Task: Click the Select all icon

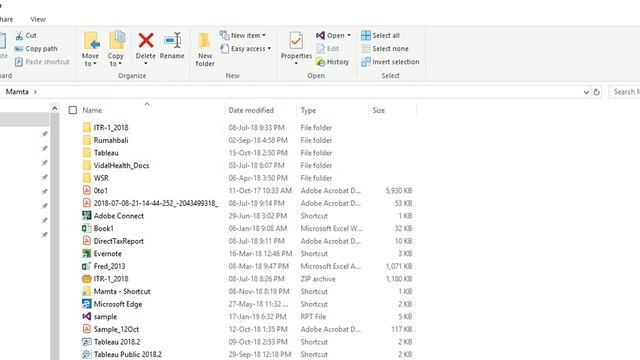Action: [366, 36]
